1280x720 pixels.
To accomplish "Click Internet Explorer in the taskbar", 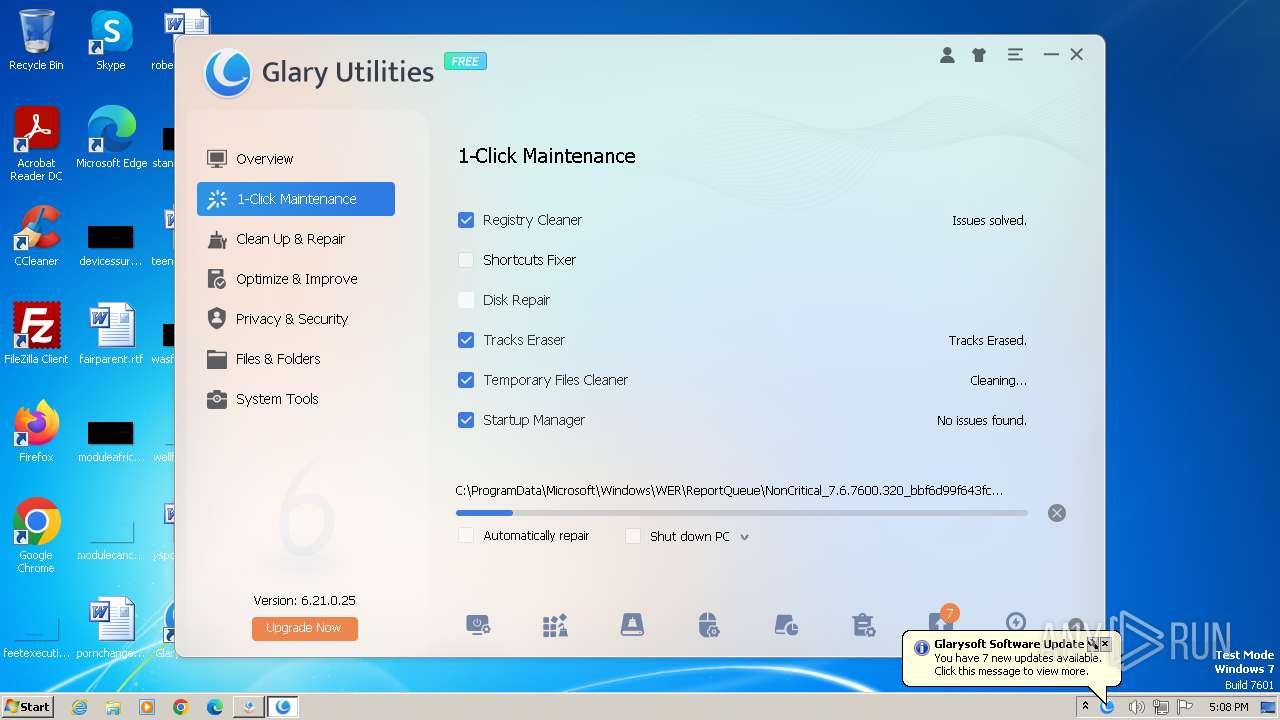I will [79, 707].
